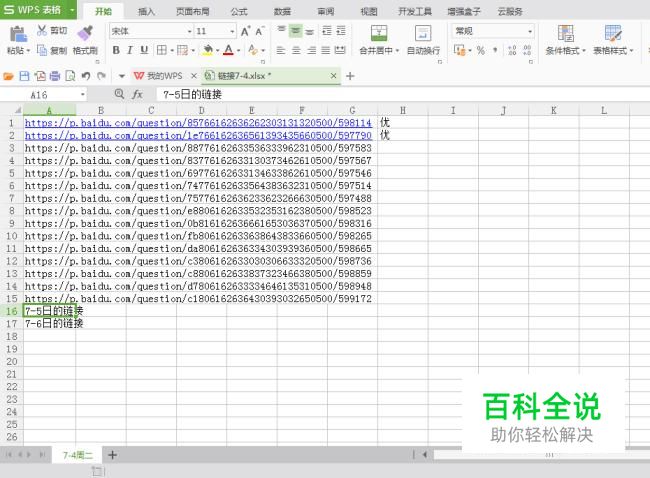Align text right
The height and width of the screenshot is (478, 650).
point(311,50)
